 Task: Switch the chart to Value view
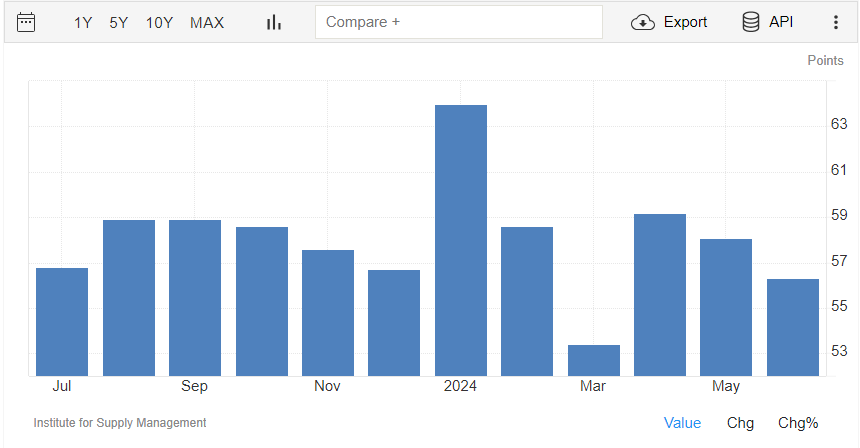(x=682, y=423)
